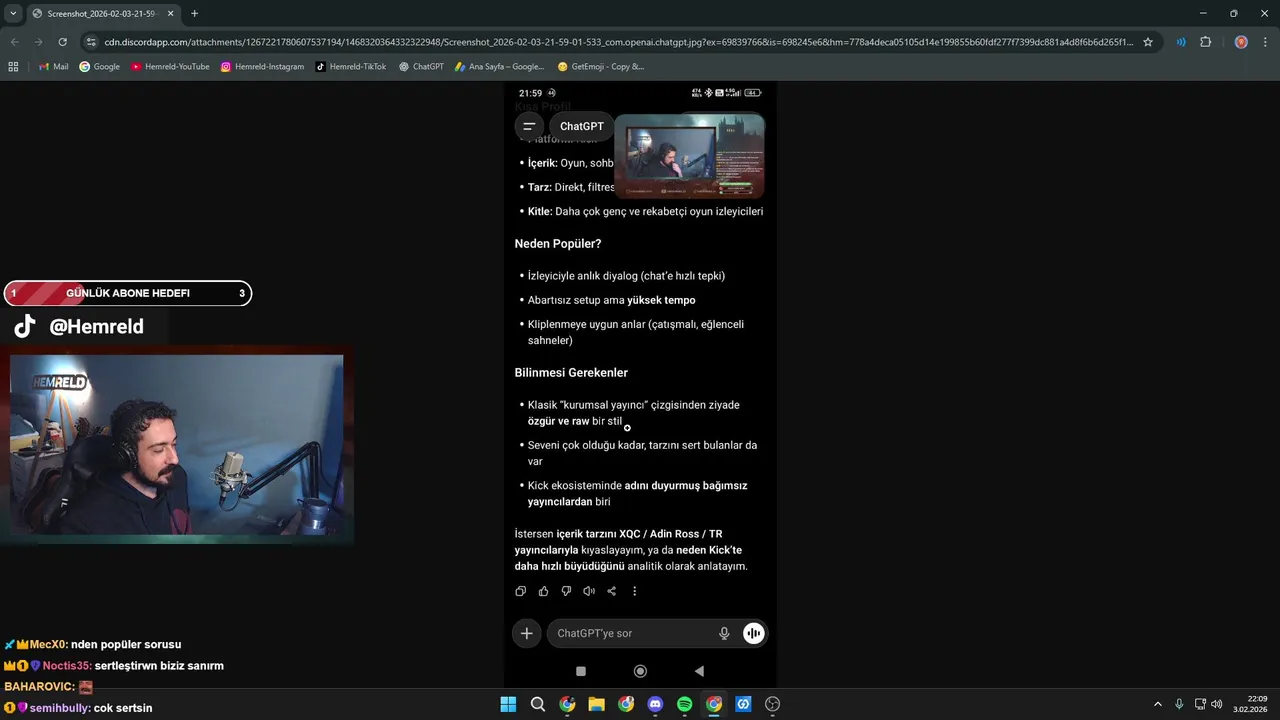Open the ChatGPT sidebar hamburger menu
The image size is (1280, 720).
click(528, 126)
